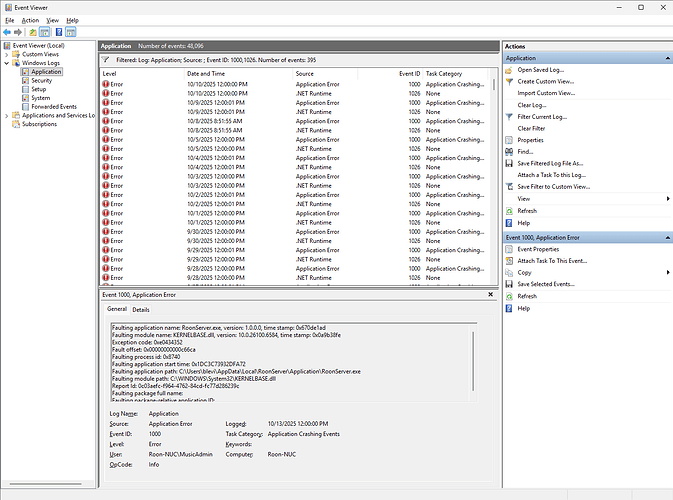
Task: Expand Applications and Services Logs node
Action: pyautogui.click(x=5, y=116)
